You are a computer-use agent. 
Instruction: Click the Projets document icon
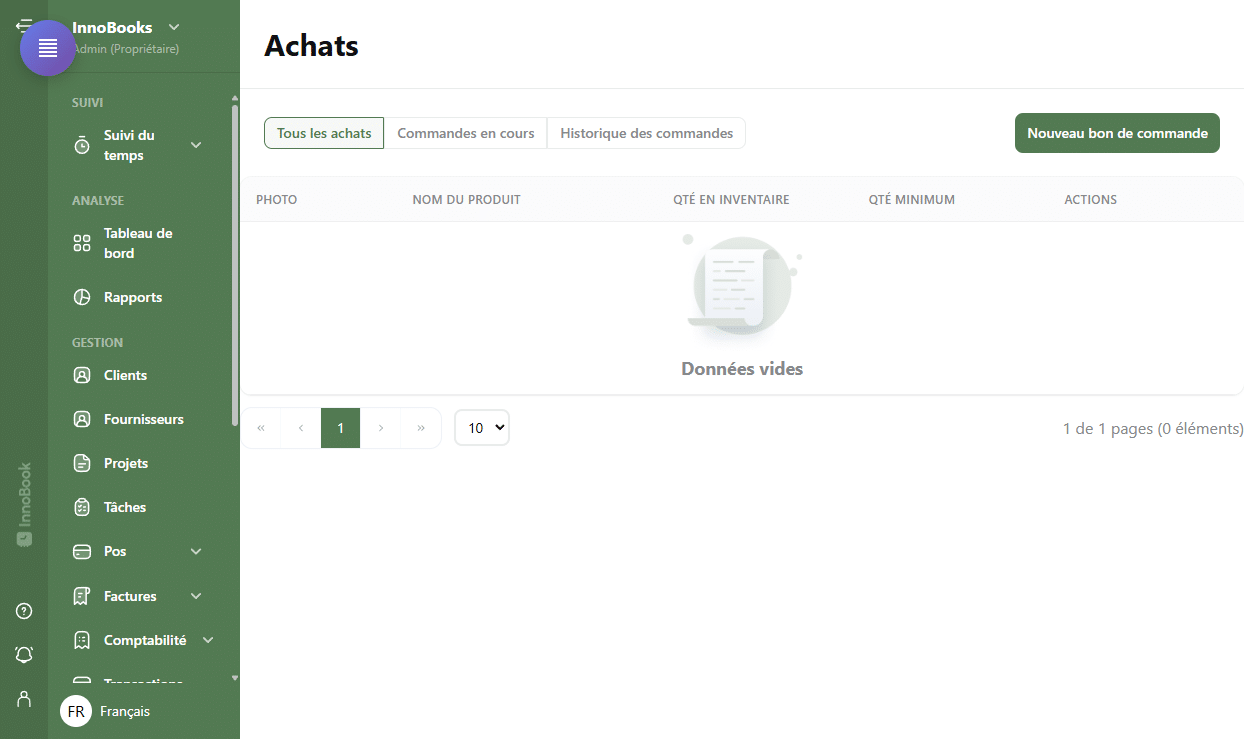[82, 463]
